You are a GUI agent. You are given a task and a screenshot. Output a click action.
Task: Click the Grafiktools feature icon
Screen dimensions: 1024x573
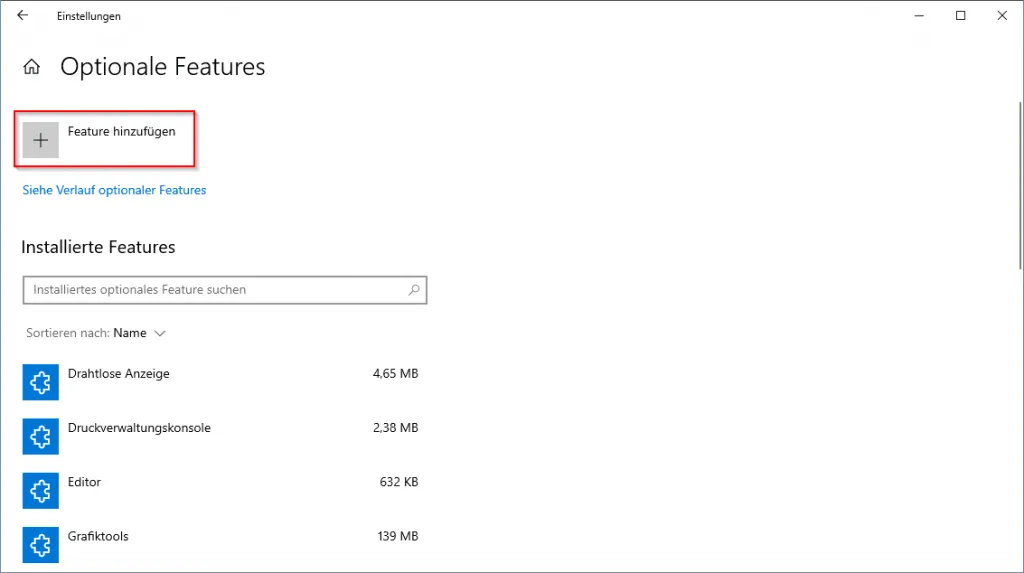(40, 544)
